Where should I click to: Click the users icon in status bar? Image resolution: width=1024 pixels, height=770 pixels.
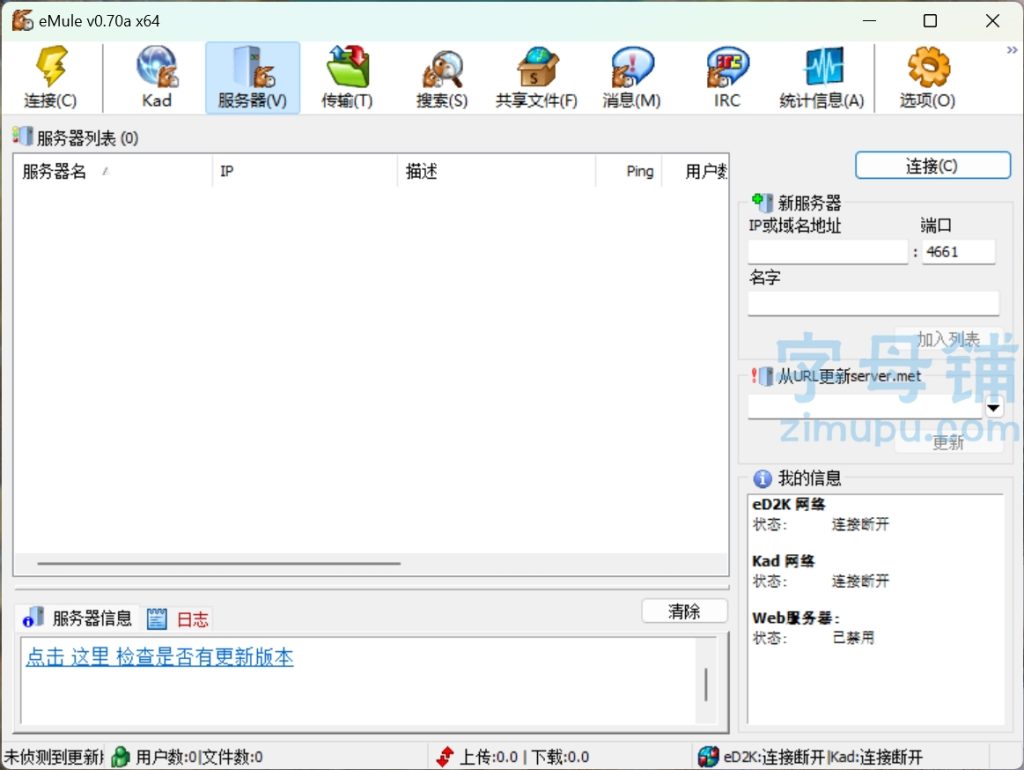[121, 757]
